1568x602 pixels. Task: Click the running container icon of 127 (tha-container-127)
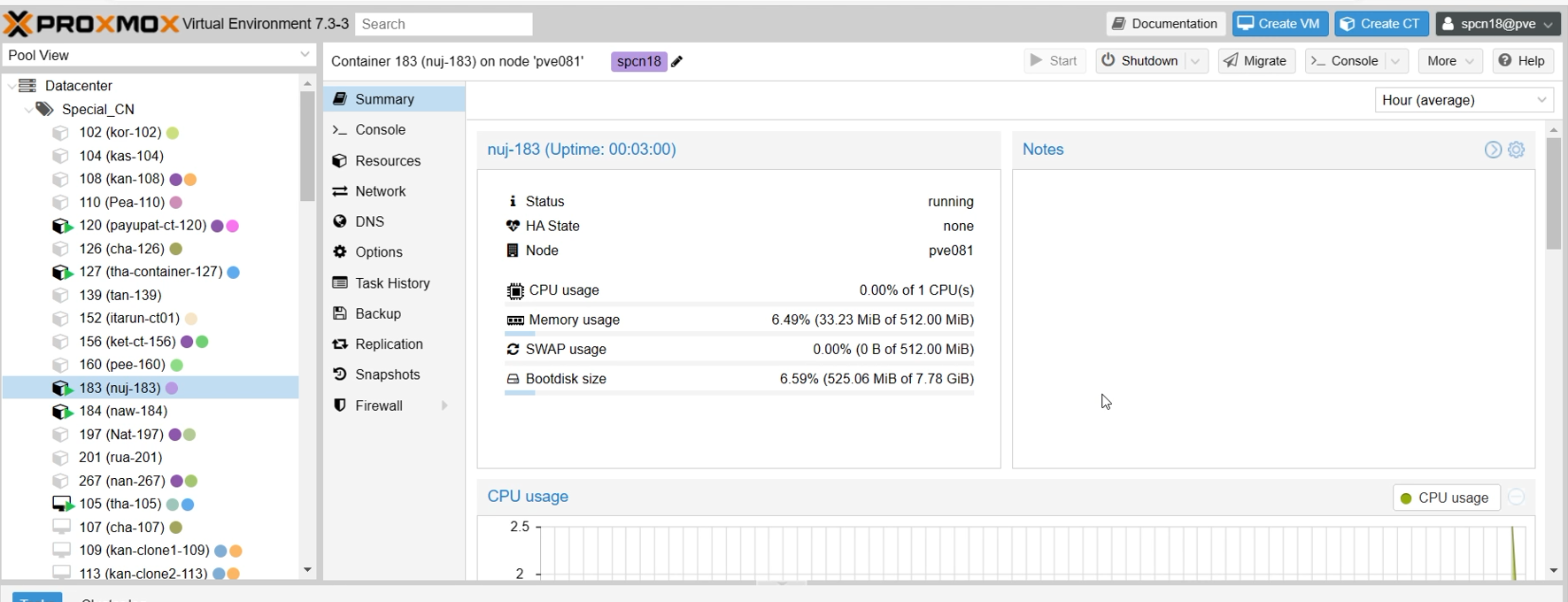coord(62,272)
